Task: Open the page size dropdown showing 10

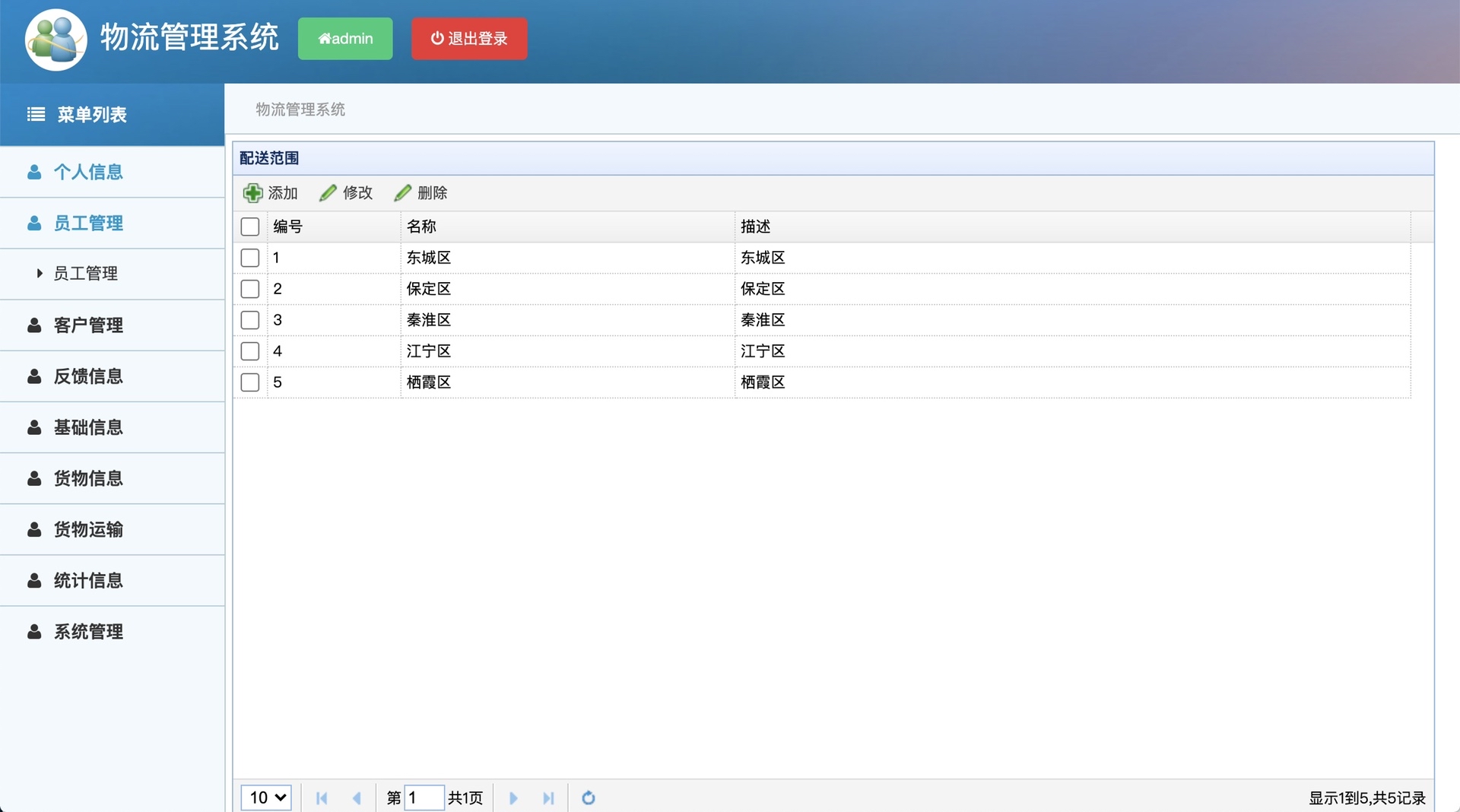Action: (265, 798)
